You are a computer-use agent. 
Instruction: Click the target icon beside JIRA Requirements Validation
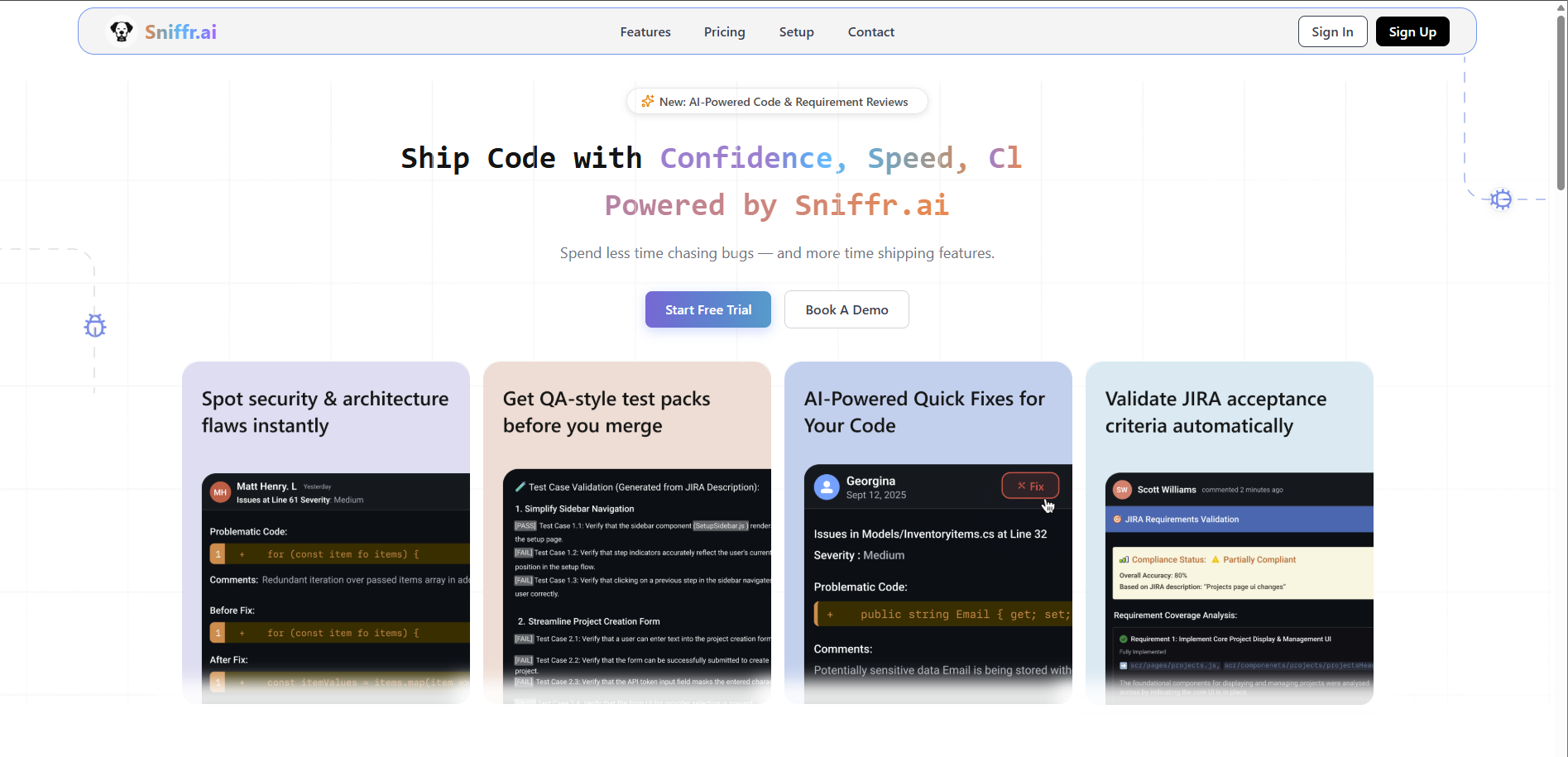coord(1116,519)
